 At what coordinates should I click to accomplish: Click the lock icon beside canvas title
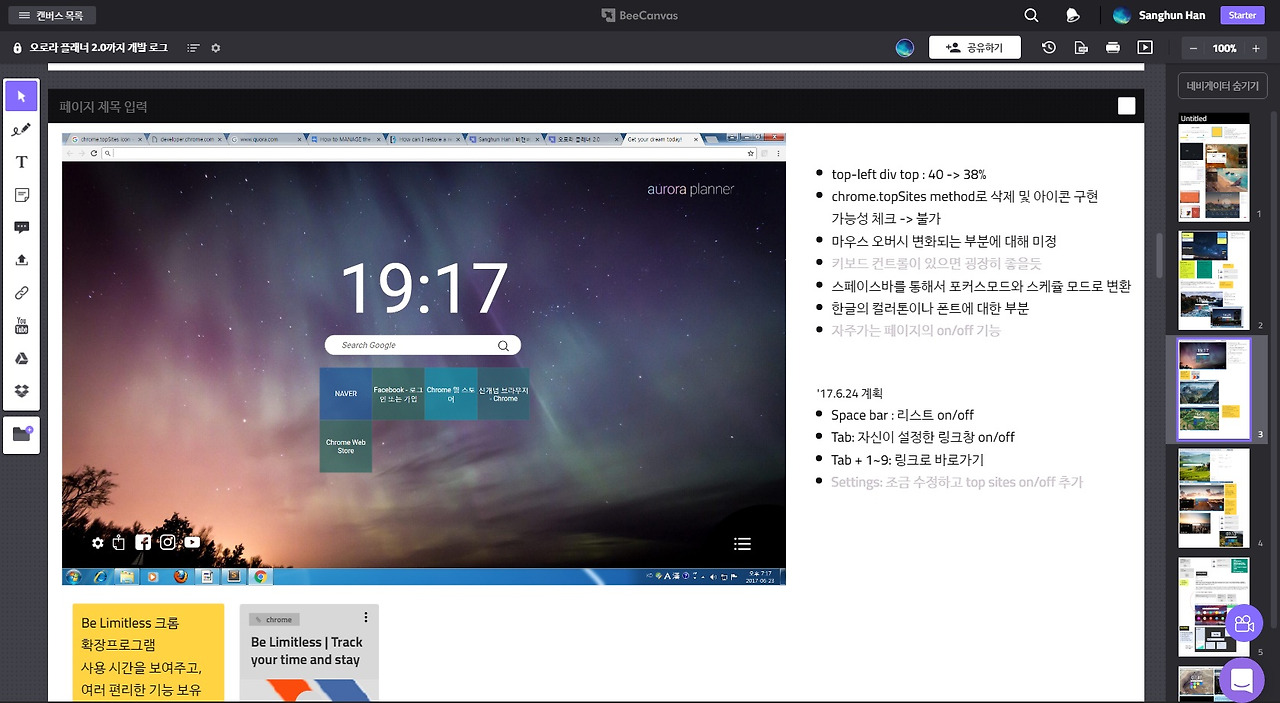tap(17, 47)
